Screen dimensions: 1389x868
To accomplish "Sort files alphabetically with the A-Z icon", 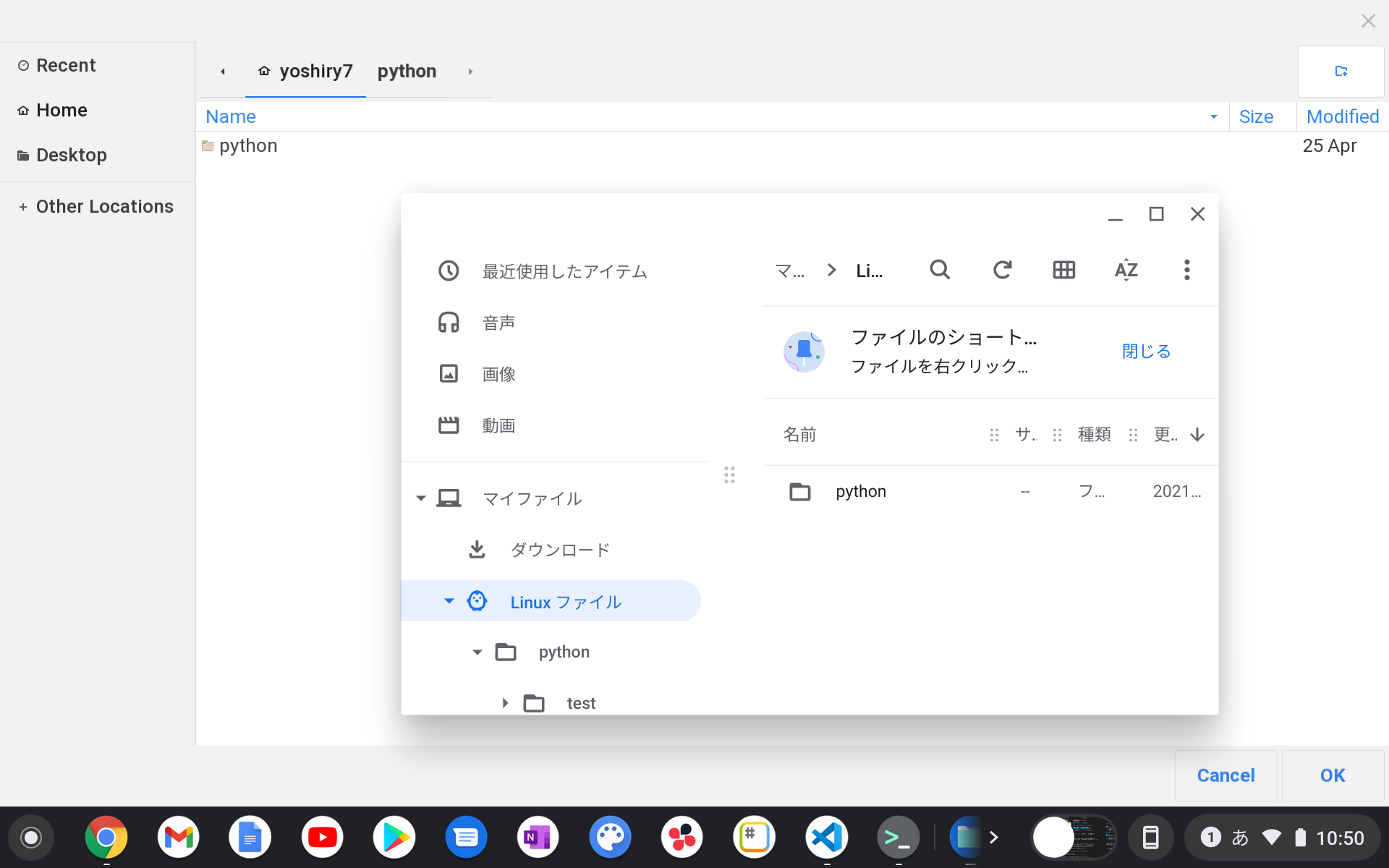I will [x=1126, y=270].
